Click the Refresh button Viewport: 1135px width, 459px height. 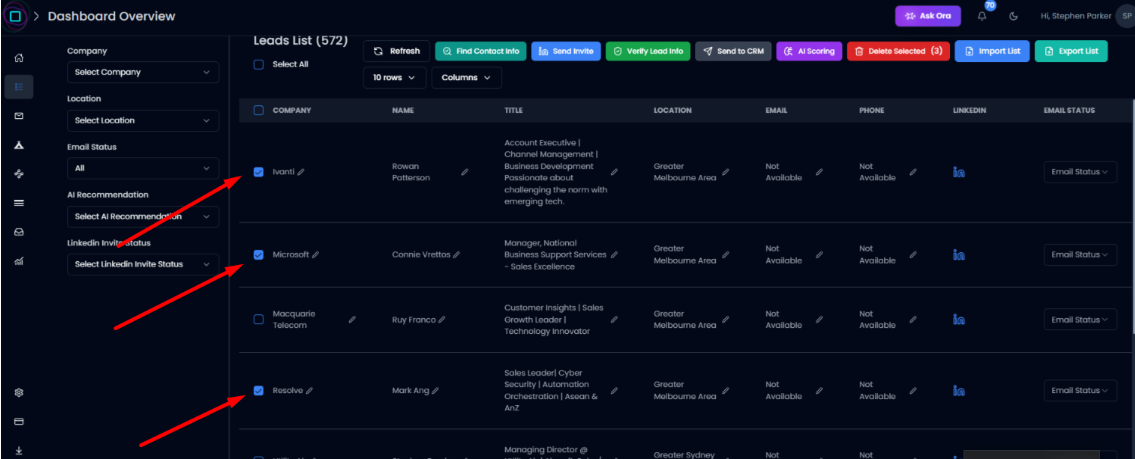pos(397,51)
